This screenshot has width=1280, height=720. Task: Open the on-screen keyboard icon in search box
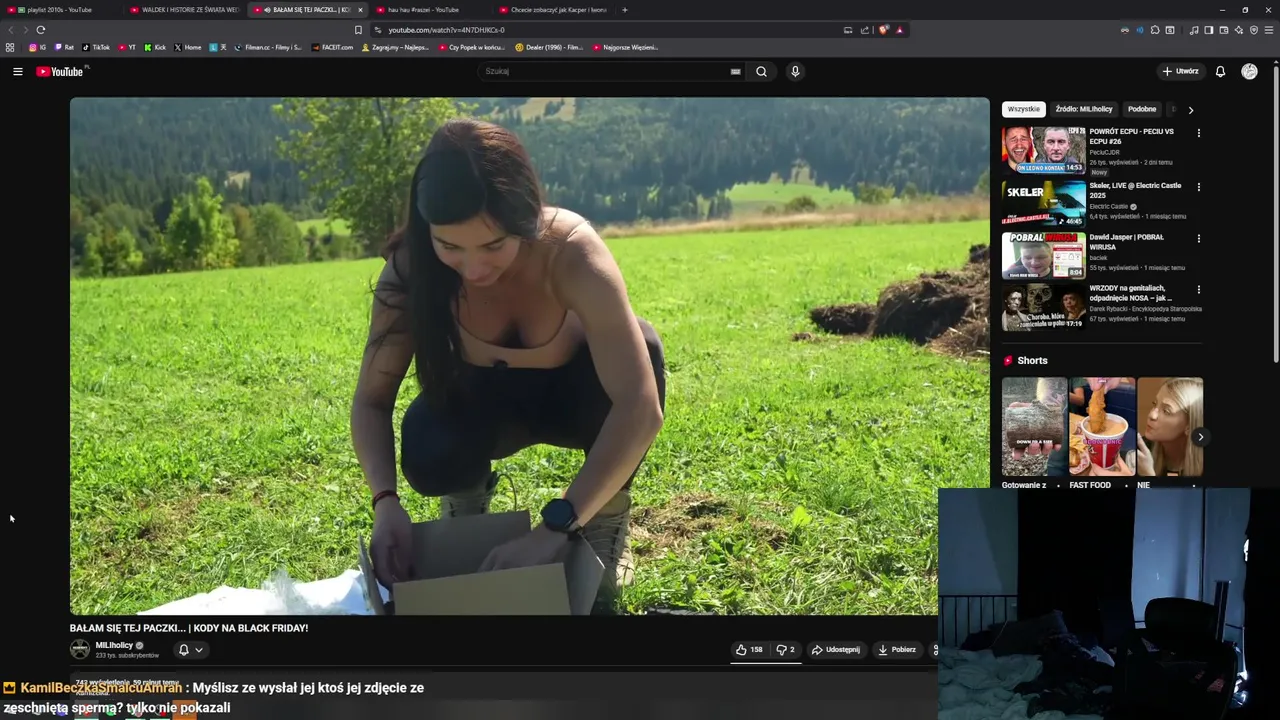pyautogui.click(x=736, y=71)
